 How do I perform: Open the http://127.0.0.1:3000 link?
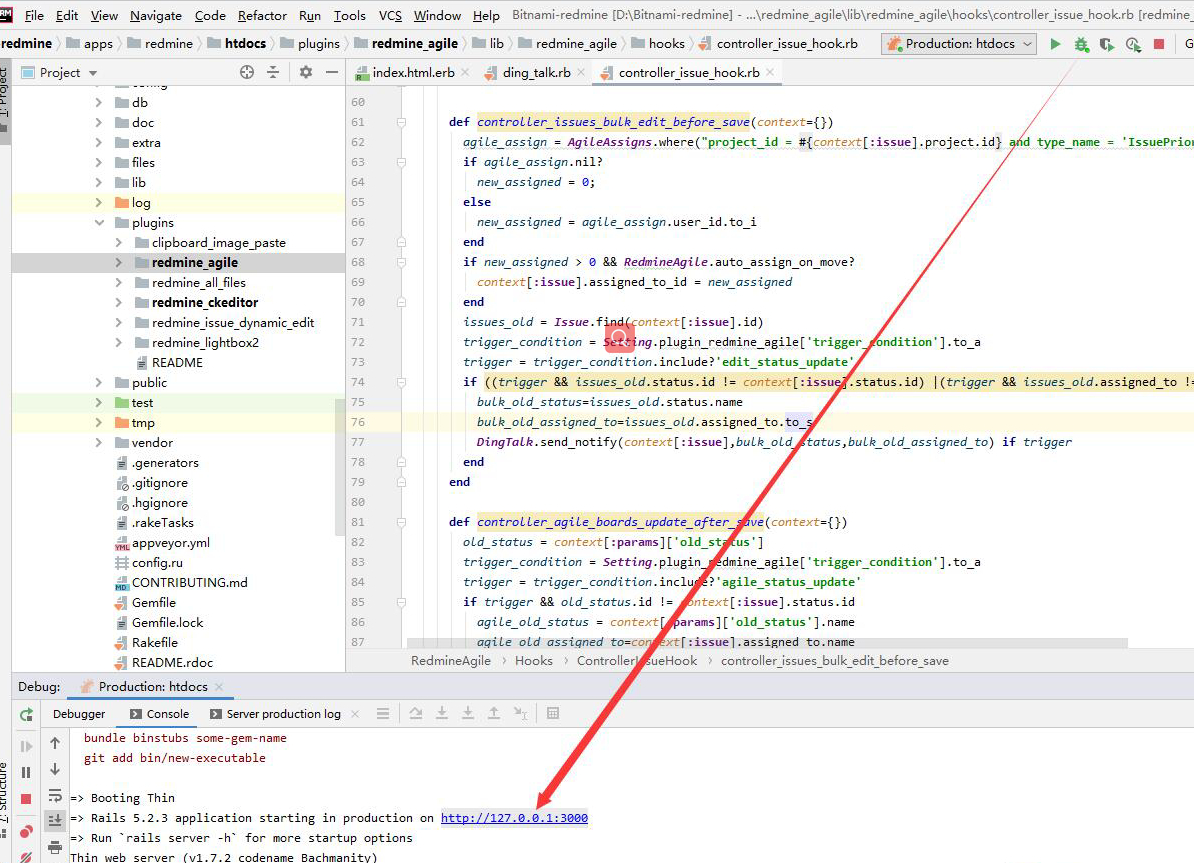coord(514,818)
